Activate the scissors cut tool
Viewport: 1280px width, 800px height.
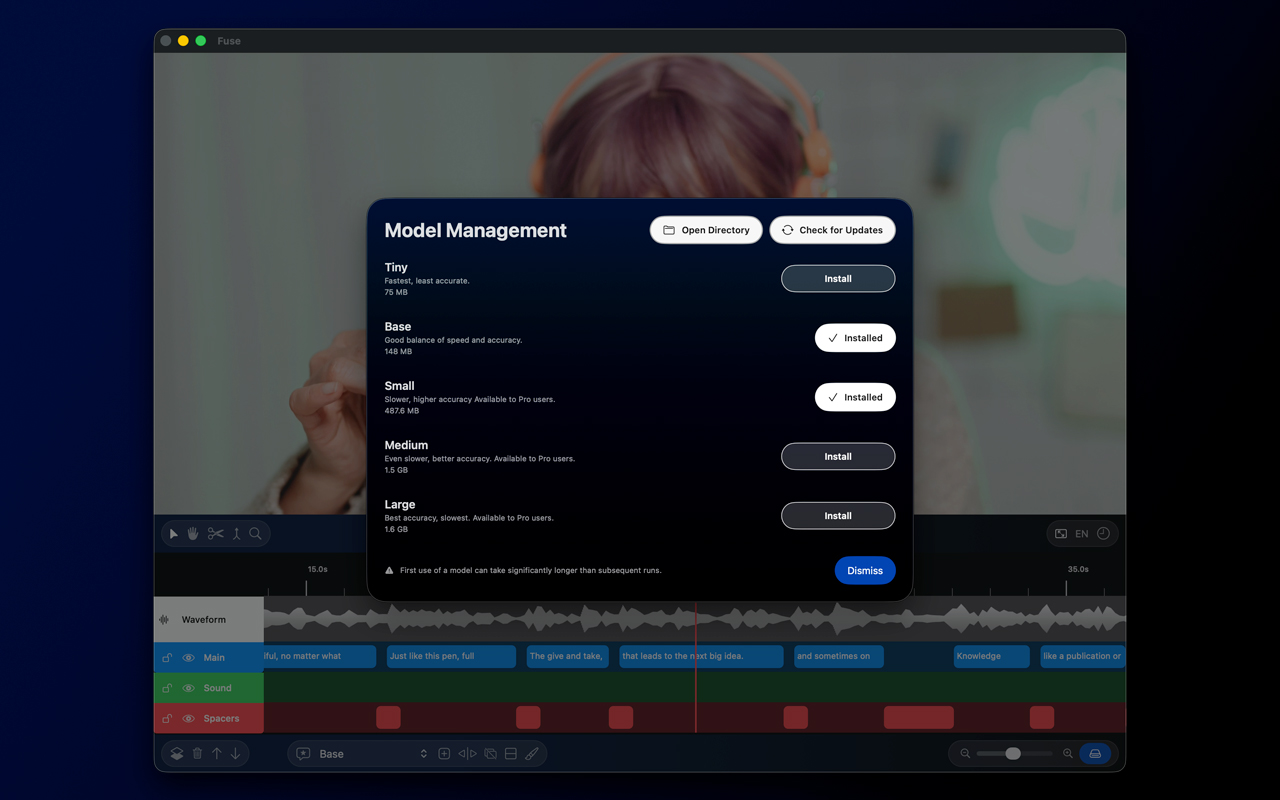(x=215, y=534)
